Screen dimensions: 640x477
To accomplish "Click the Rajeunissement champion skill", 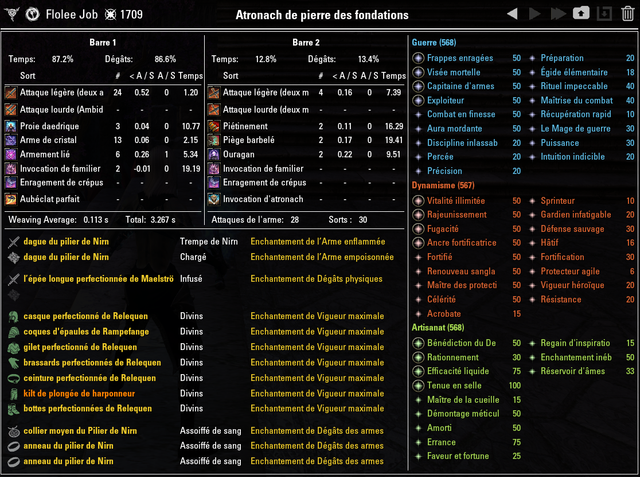I will click(457, 215).
